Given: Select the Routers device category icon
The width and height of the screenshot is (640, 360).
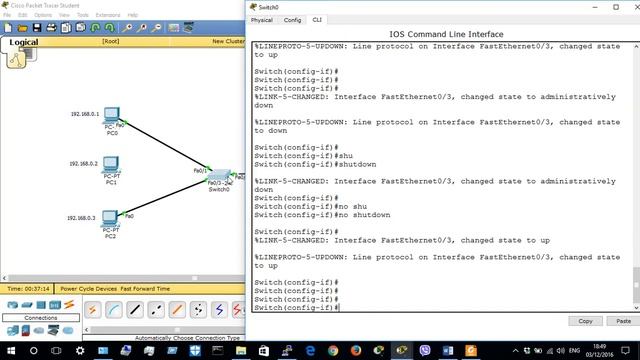Looking at the screenshot, I should [13, 304].
